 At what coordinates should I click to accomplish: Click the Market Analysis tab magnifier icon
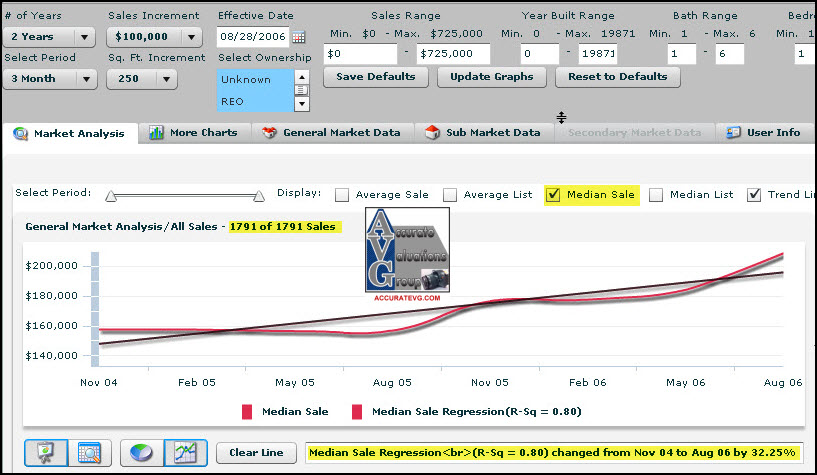(x=20, y=133)
